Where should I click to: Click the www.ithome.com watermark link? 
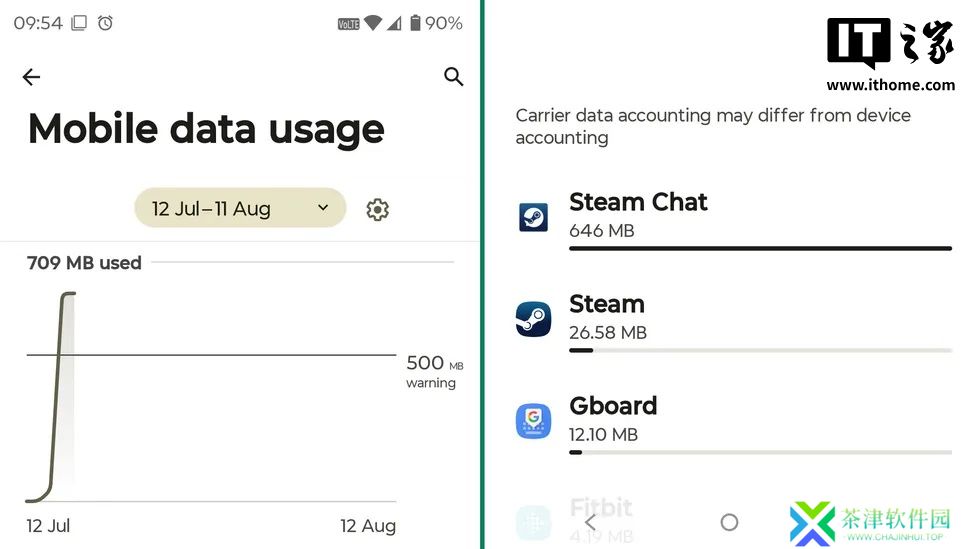890,85
